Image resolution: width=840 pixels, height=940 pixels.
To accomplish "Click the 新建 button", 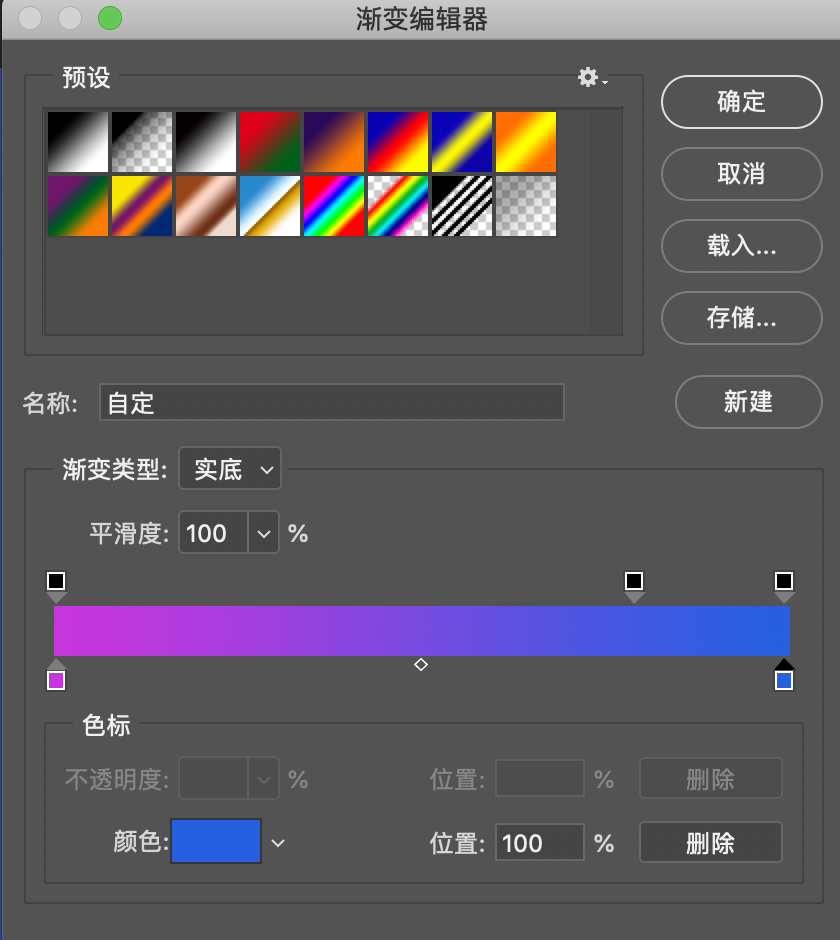I will tap(748, 402).
